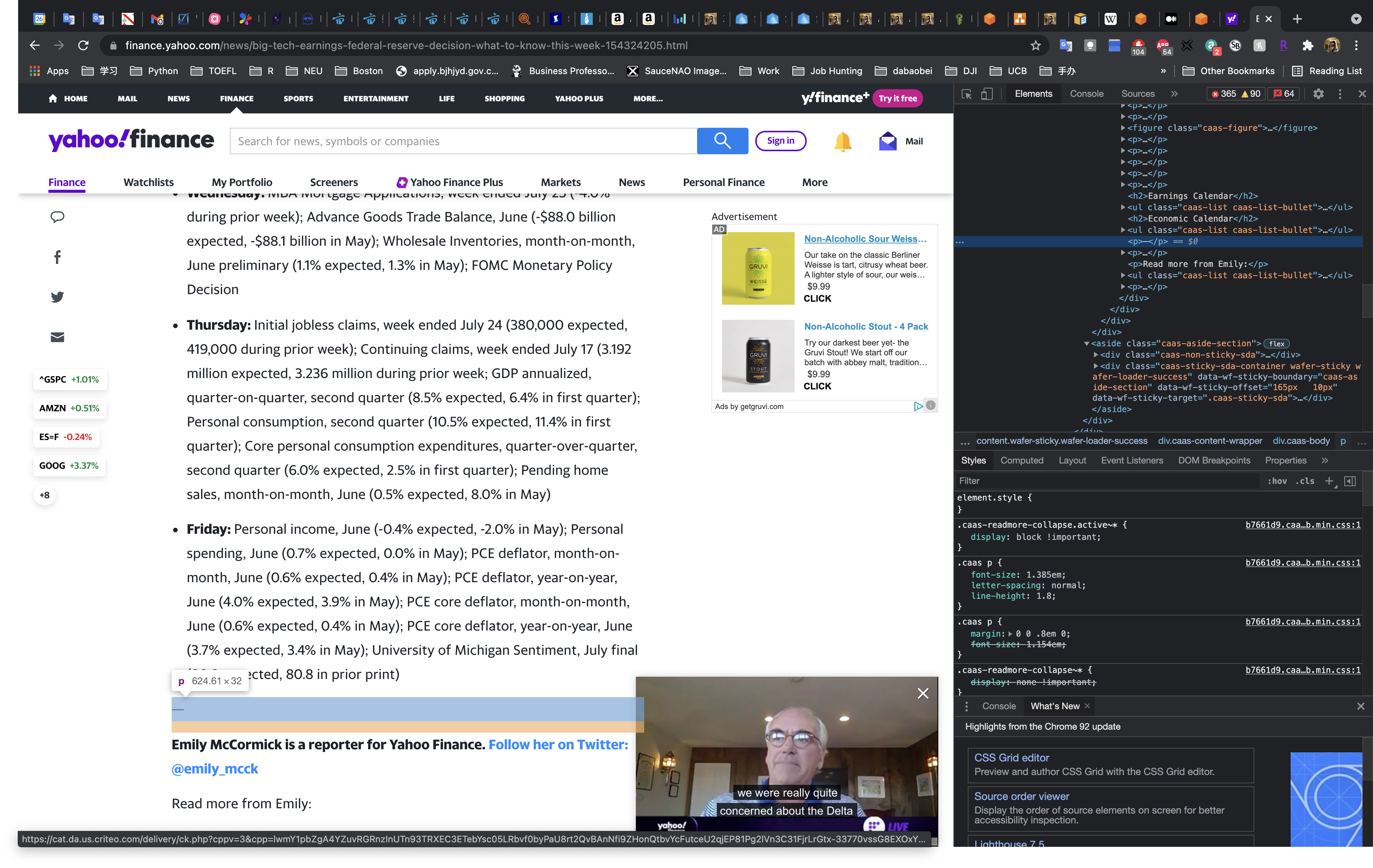Click the DevTools inspect element picker icon

click(967, 94)
